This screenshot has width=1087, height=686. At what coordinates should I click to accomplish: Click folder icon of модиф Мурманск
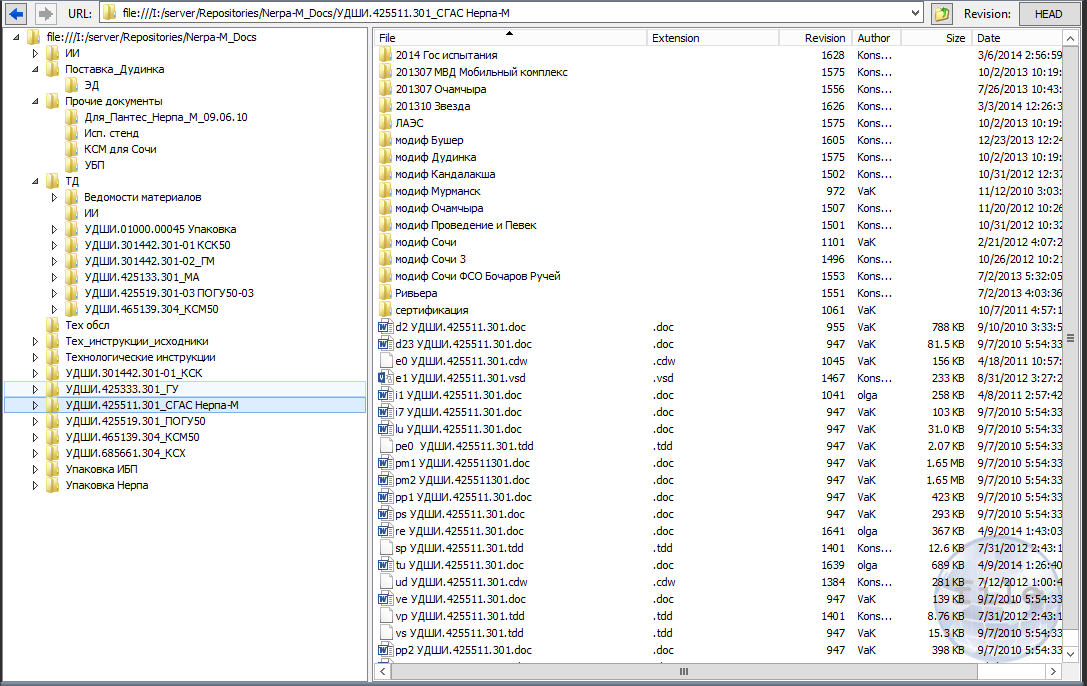[x=386, y=191]
